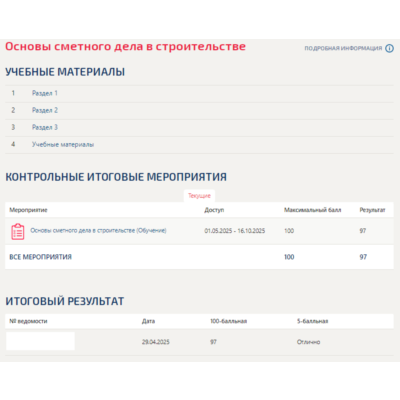Click row number 4 in materials list
This screenshot has width=400, height=400.
pyautogui.click(x=13, y=145)
